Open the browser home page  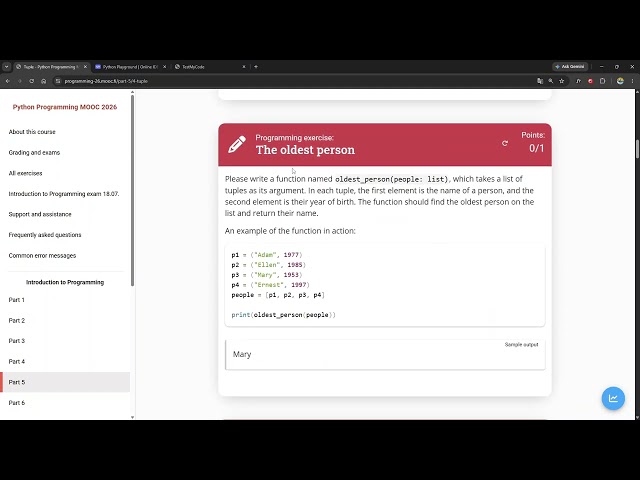point(44,81)
